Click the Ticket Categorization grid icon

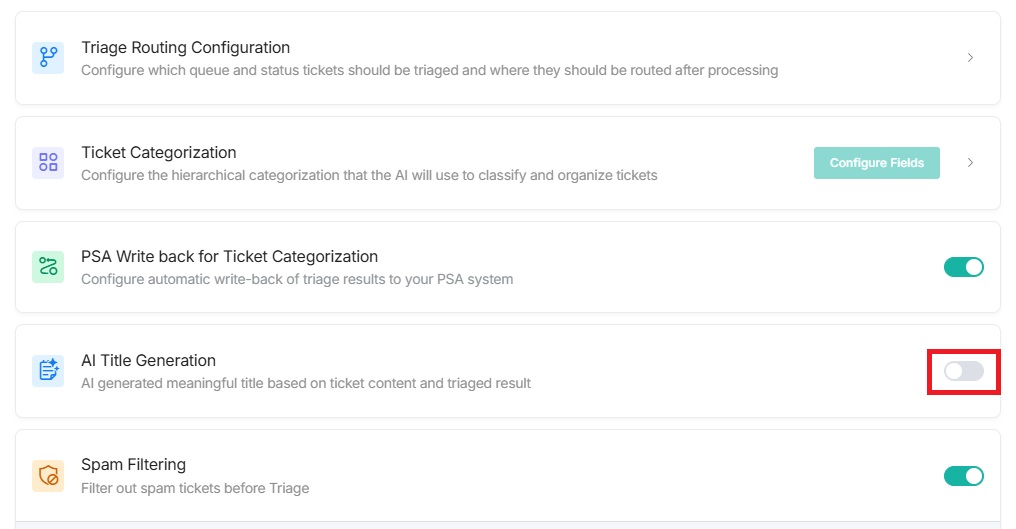click(48, 162)
